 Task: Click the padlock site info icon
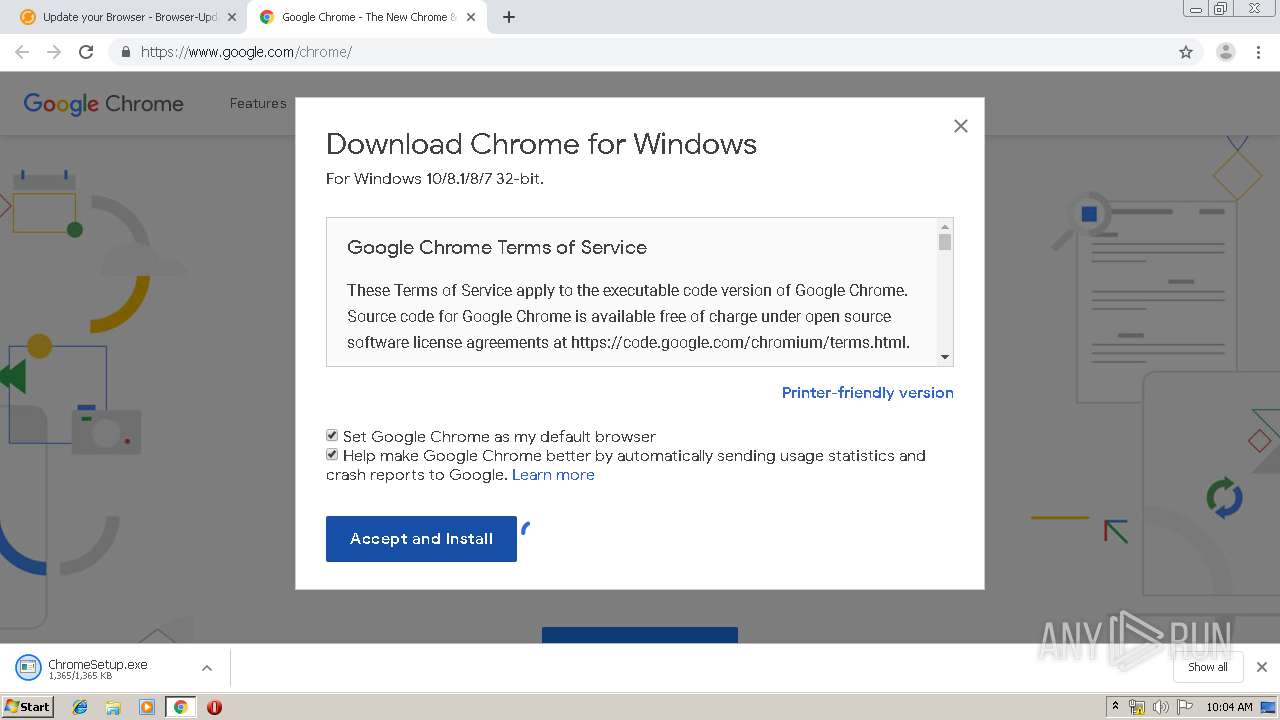(125, 52)
